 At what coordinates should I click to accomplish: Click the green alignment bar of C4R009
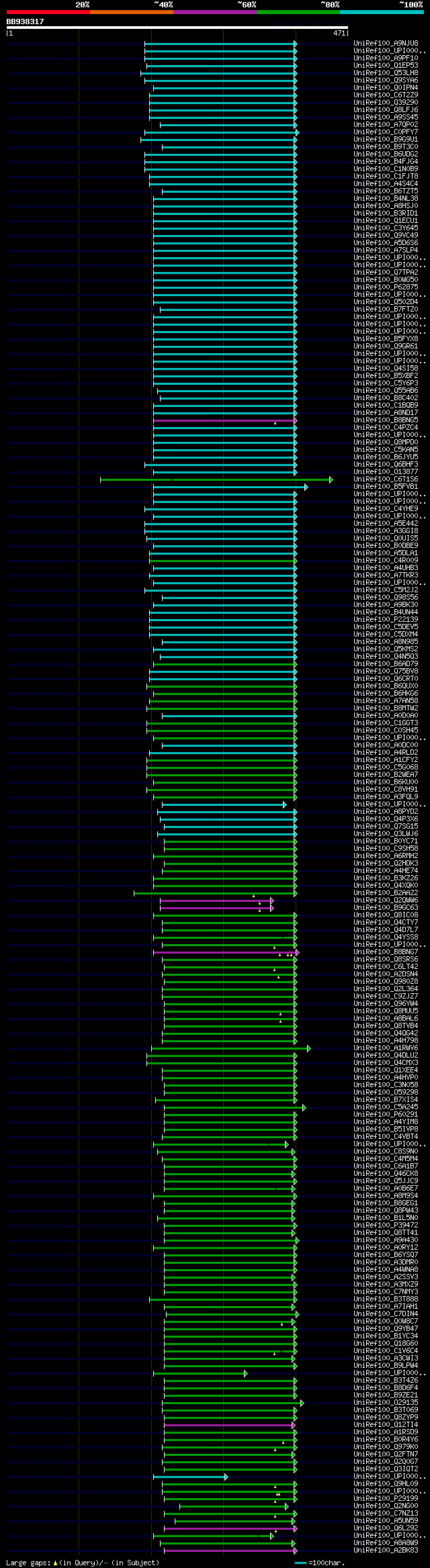coord(222,561)
